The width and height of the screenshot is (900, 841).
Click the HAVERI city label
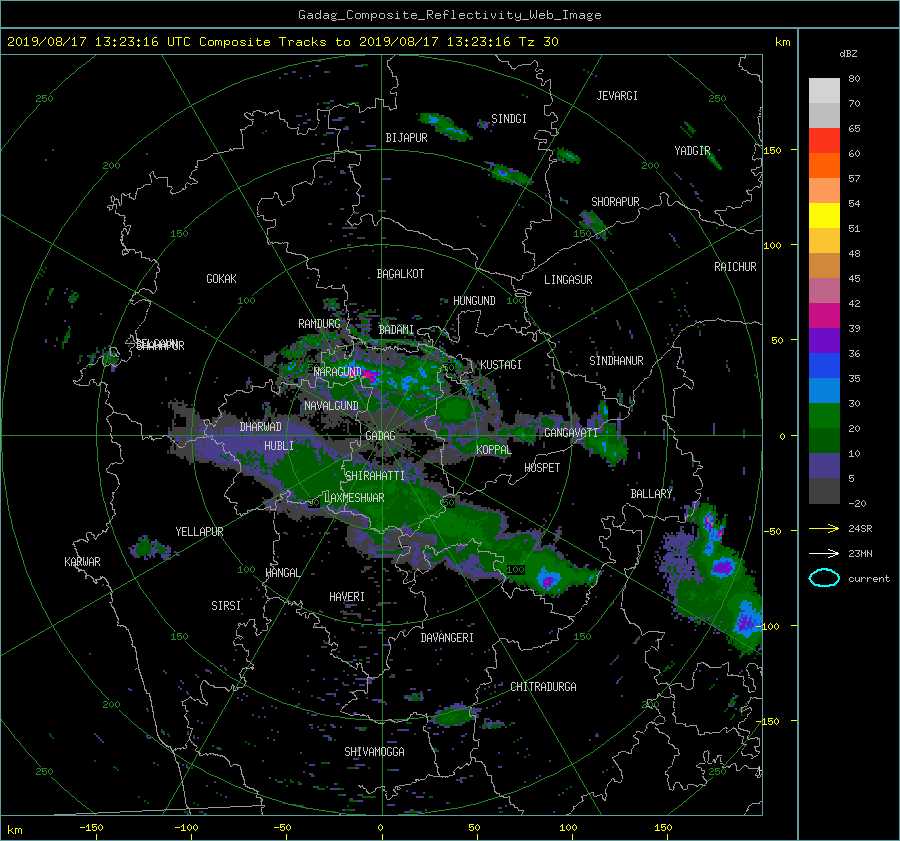[347, 597]
